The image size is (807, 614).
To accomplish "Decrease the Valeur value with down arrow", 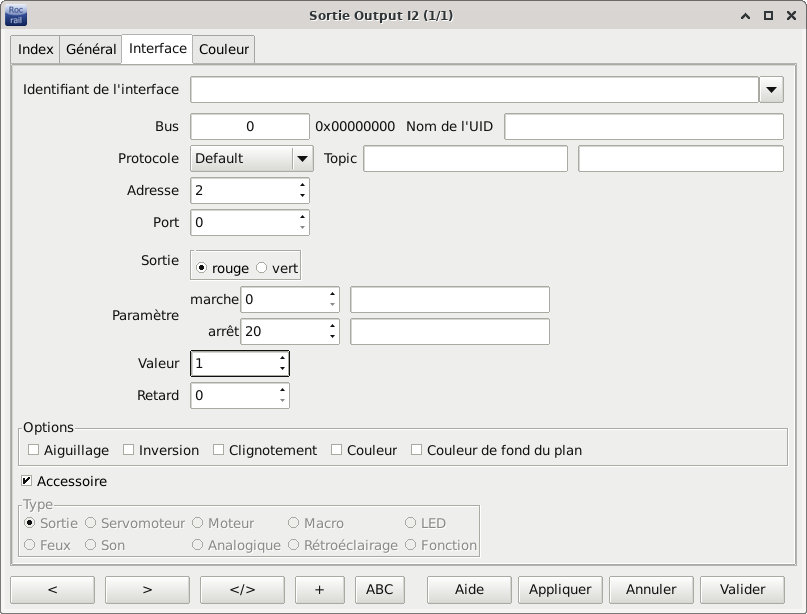I will click(283, 368).
